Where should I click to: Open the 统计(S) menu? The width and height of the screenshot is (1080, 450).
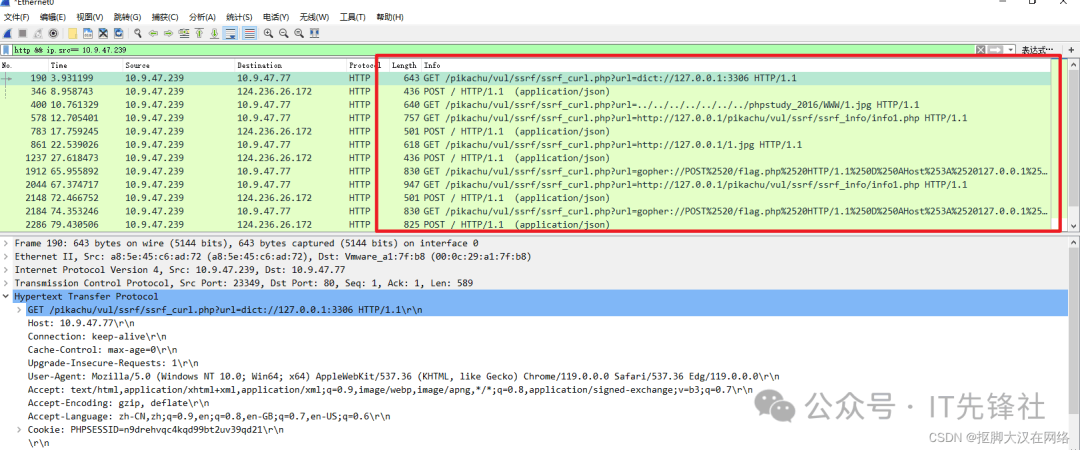[x=239, y=17]
